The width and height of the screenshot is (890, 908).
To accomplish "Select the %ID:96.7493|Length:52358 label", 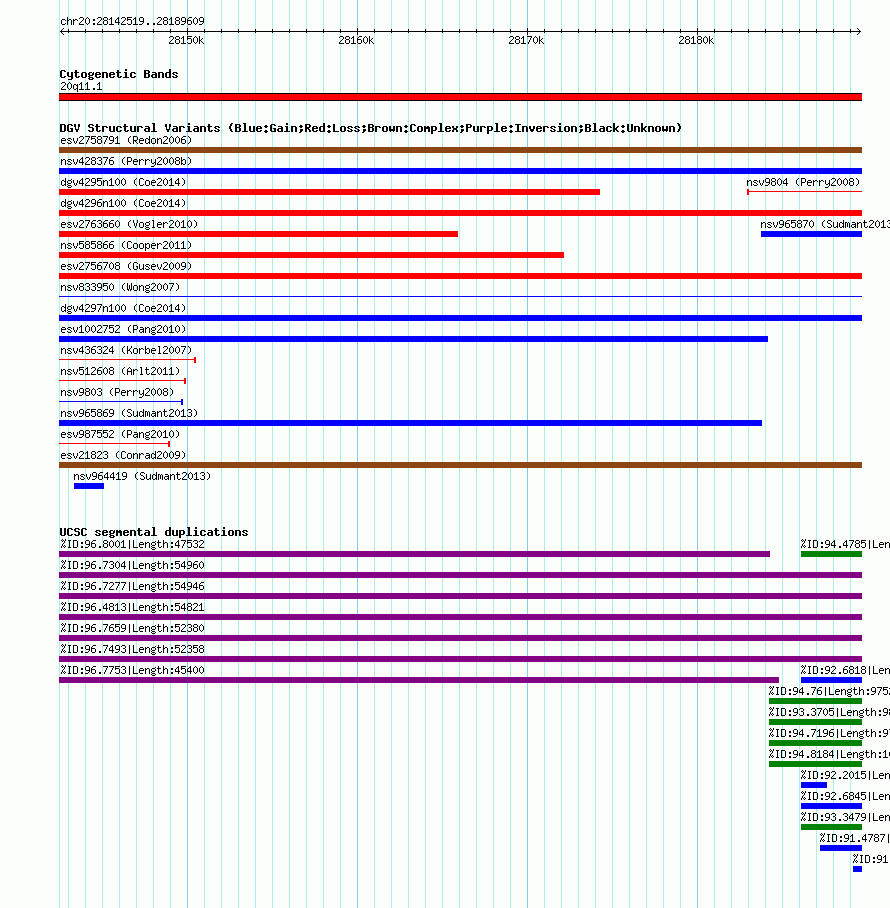I will 132,649.
